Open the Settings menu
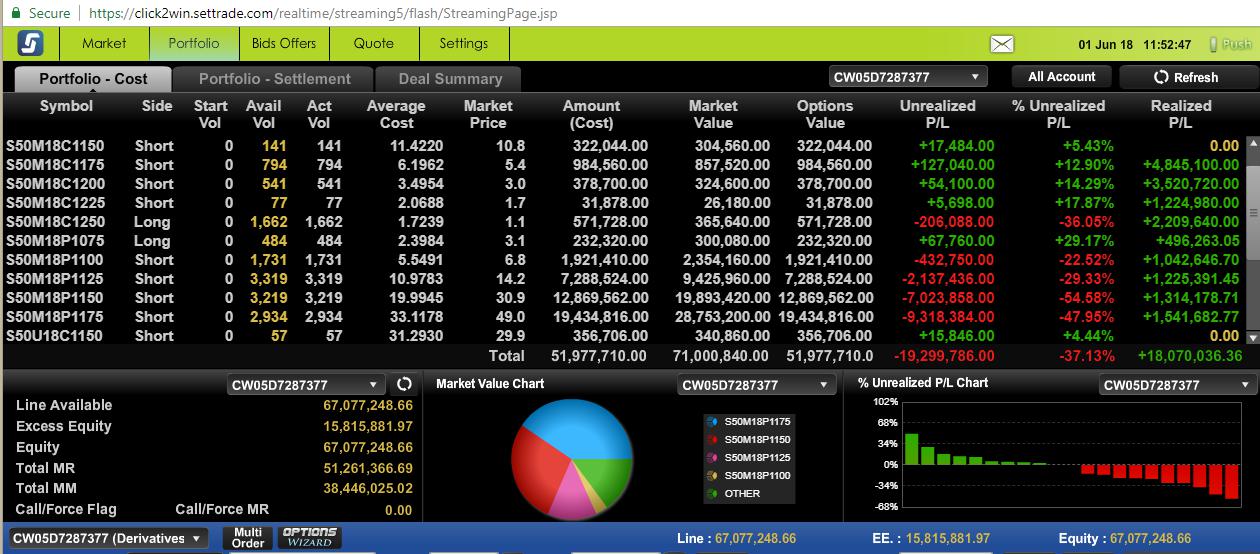The width and height of the screenshot is (1260, 554). click(x=464, y=44)
